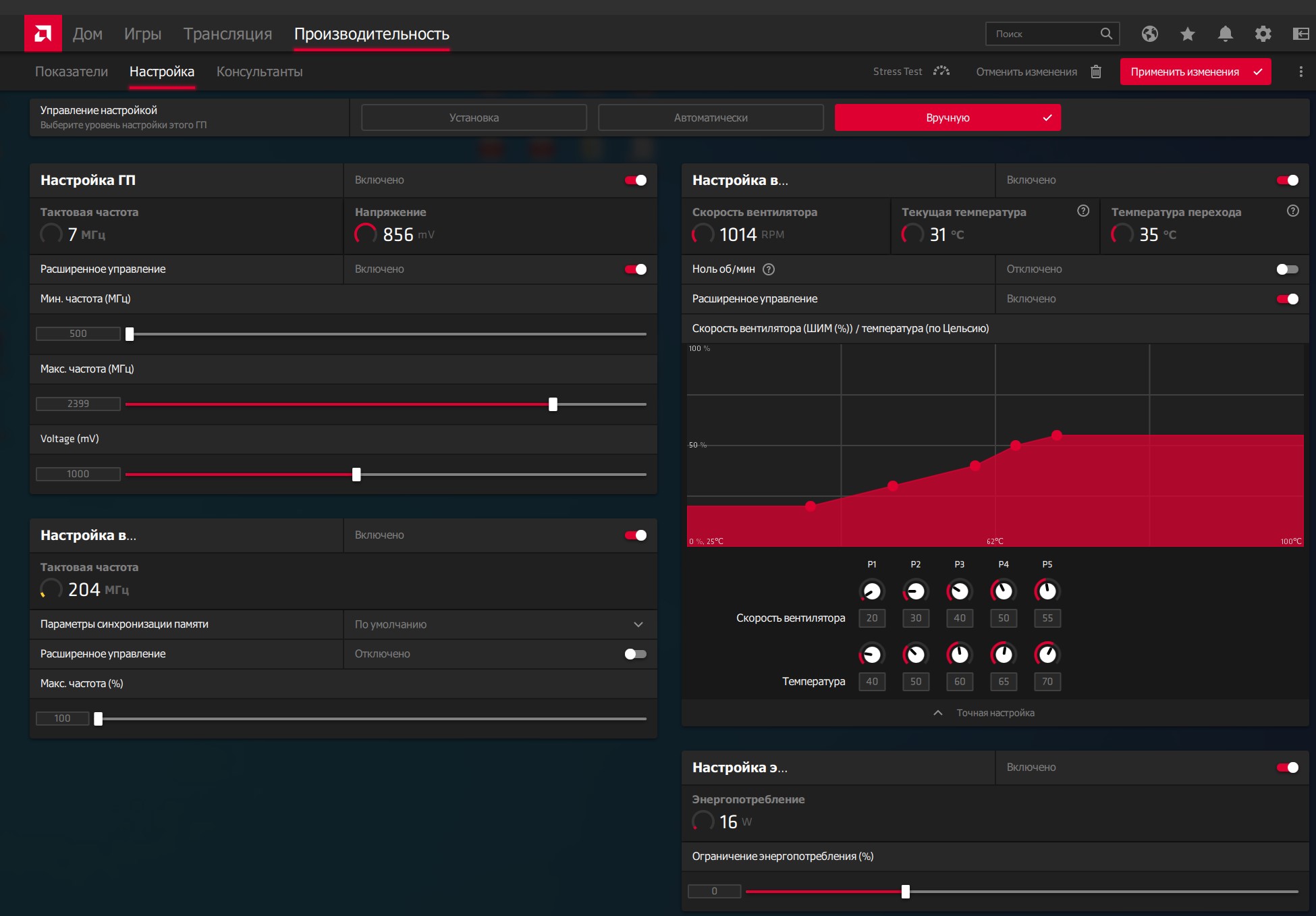Enable memory Расширенное управление toggle

click(x=635, y=654)
